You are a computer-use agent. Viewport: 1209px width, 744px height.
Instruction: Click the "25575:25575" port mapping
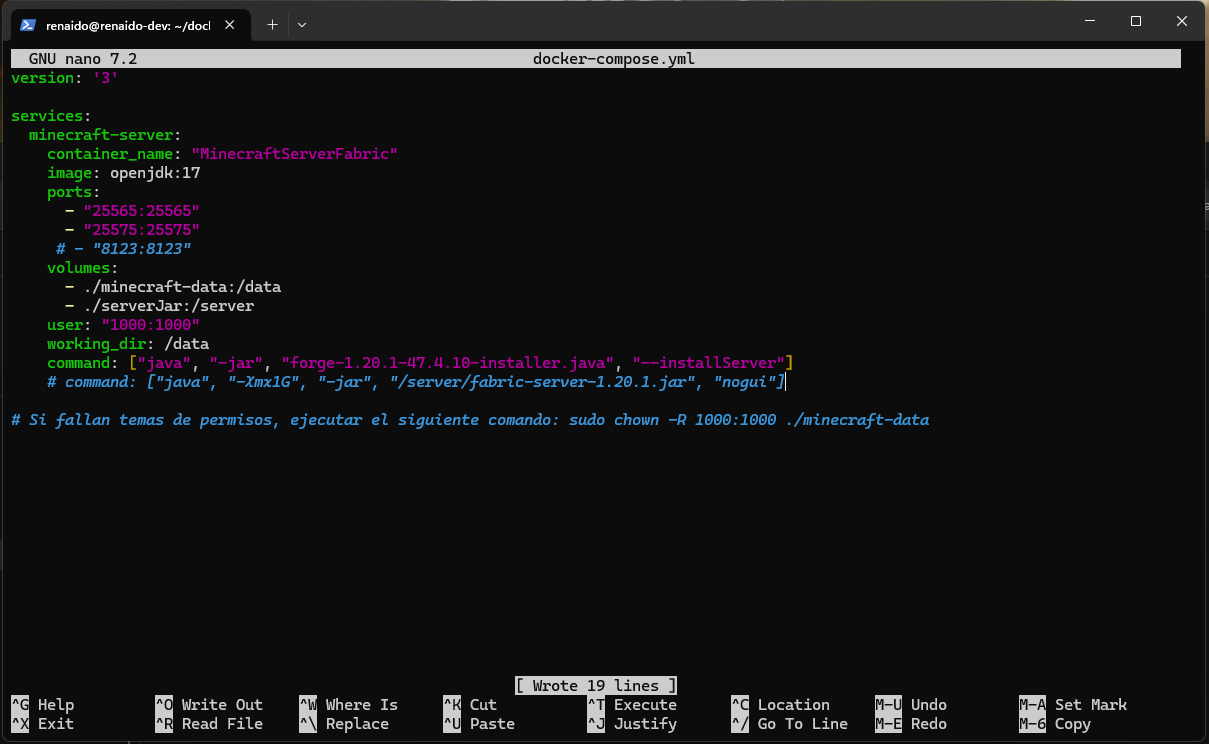[x=142, y=230]
